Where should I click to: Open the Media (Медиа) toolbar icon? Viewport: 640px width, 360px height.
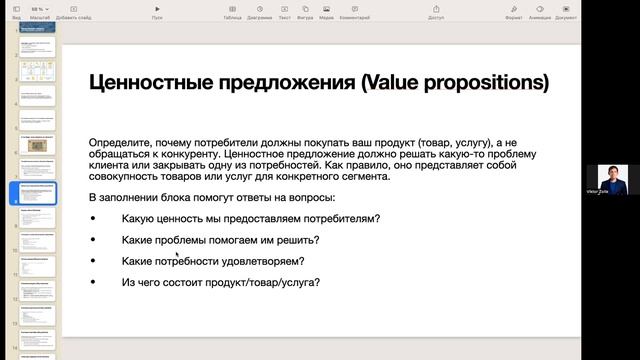[326, 9]
